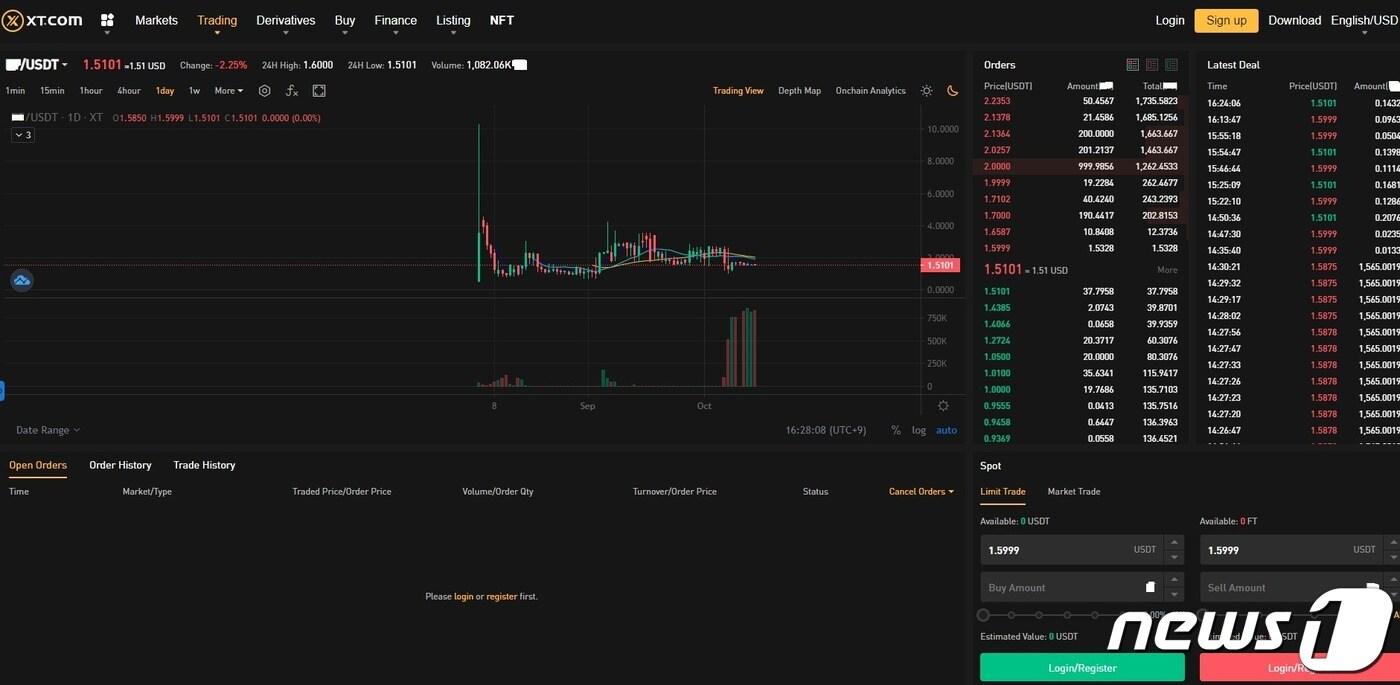Toggle log scale on chart

point(919,430)
